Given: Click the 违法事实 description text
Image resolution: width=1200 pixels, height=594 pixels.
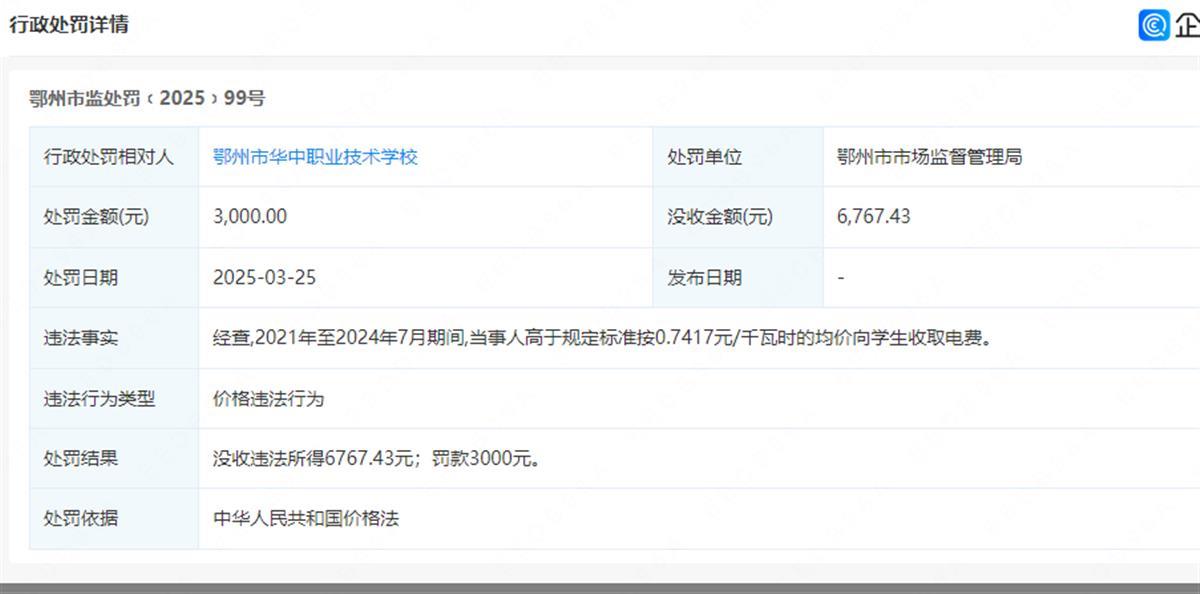Looking at the screenshot, I should (602, 338).
